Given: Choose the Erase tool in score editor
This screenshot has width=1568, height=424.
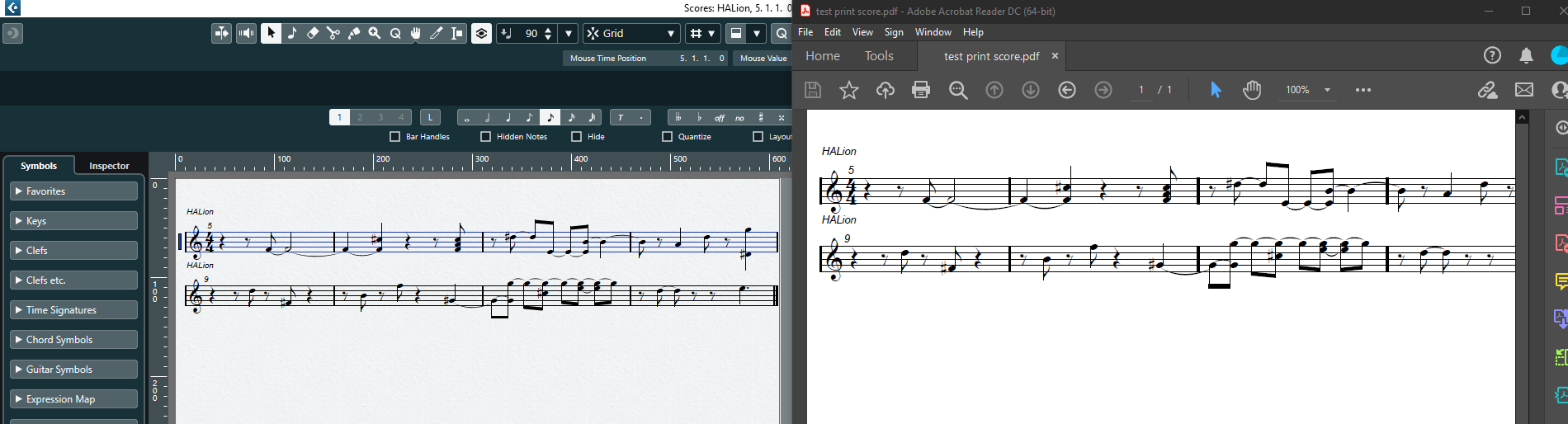Looking at the screenshot, I should (313, 33).
